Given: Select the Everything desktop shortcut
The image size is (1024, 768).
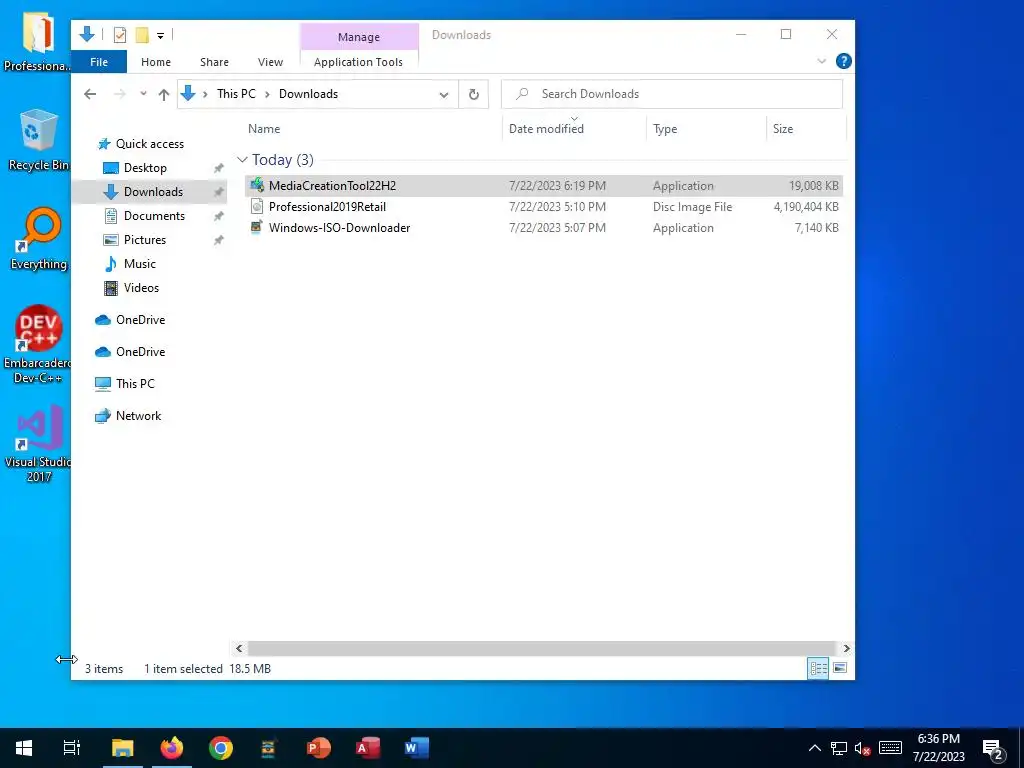Looking at the screenshot, I should [x=39, y=239].
